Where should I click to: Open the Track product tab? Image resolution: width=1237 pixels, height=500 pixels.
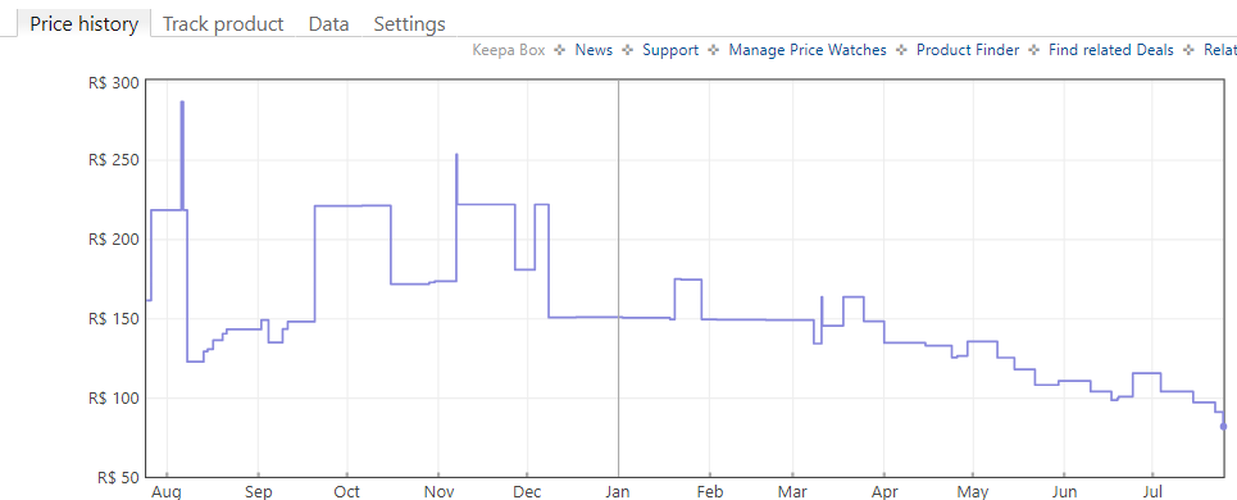(223, 24)
